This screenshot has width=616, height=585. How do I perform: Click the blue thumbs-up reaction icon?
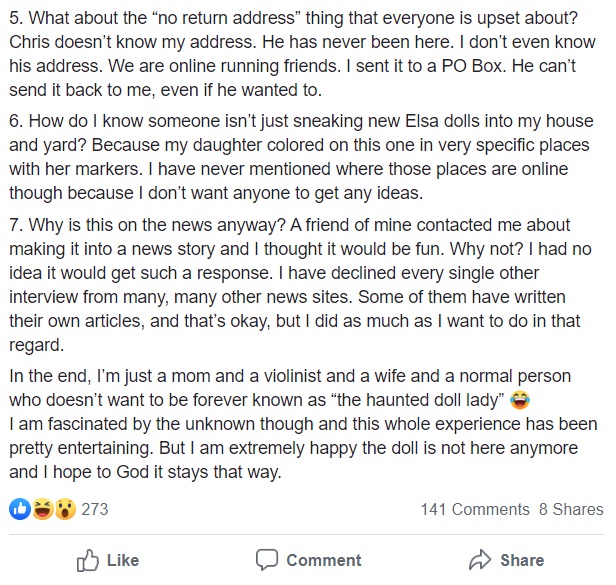[x=21, y=509]
